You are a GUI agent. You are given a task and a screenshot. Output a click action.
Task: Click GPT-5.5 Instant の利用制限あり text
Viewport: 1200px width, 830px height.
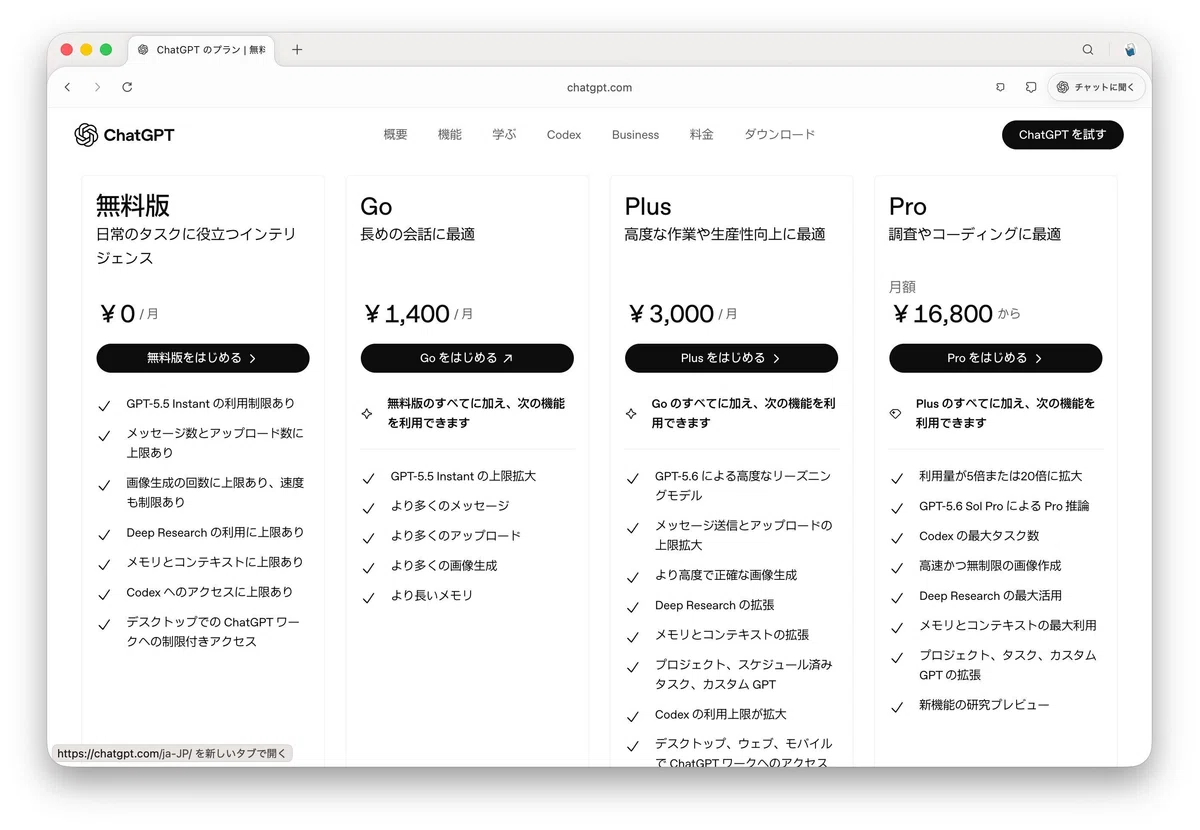pyautogui.click(x=210, y=404)
